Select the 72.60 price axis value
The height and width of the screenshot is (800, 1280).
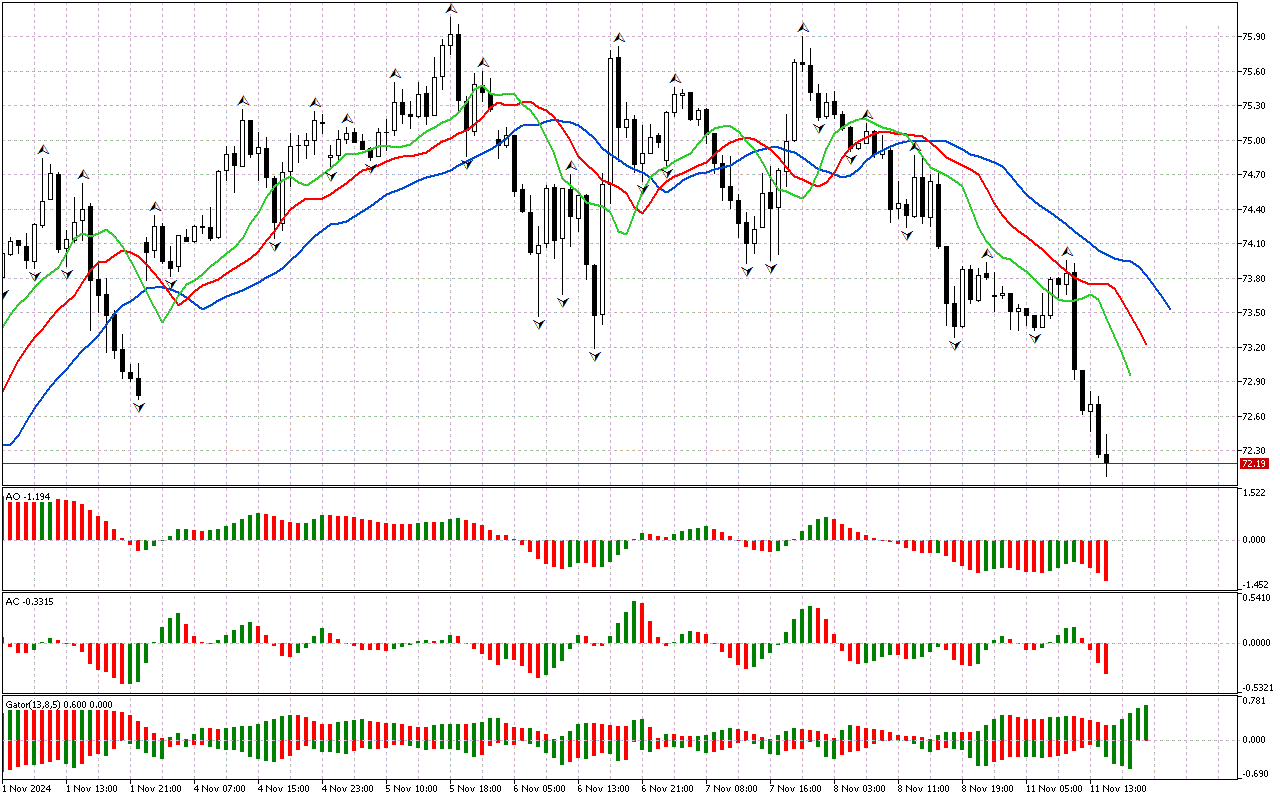pyautogui.click(x=1254, y=417)
